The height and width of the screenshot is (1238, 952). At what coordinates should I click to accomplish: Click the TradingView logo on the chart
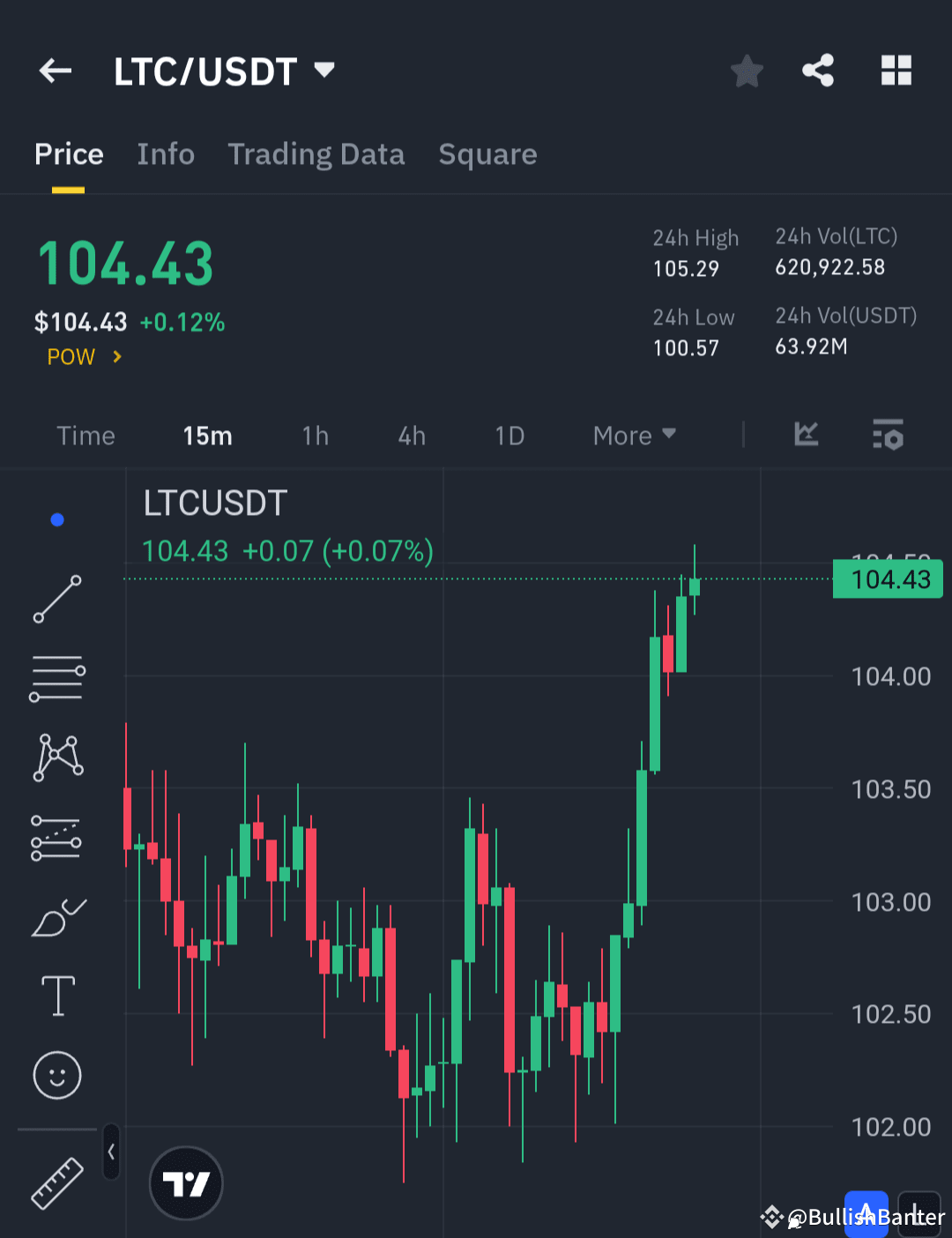[x=185, y=1182]
